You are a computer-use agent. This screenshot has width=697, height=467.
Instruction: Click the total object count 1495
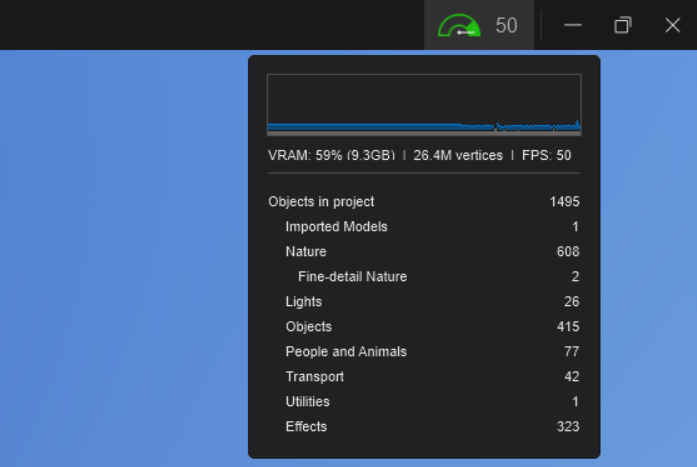[564, 202]
